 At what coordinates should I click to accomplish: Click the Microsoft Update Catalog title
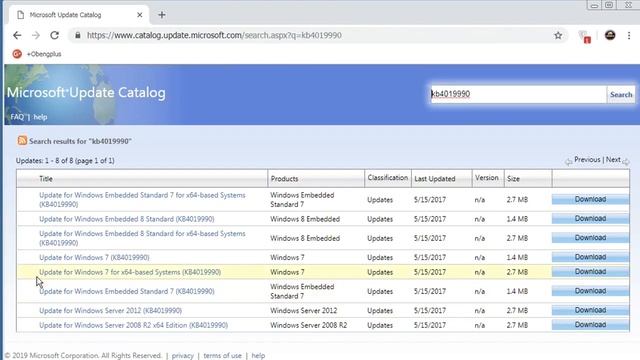point(86,93)
